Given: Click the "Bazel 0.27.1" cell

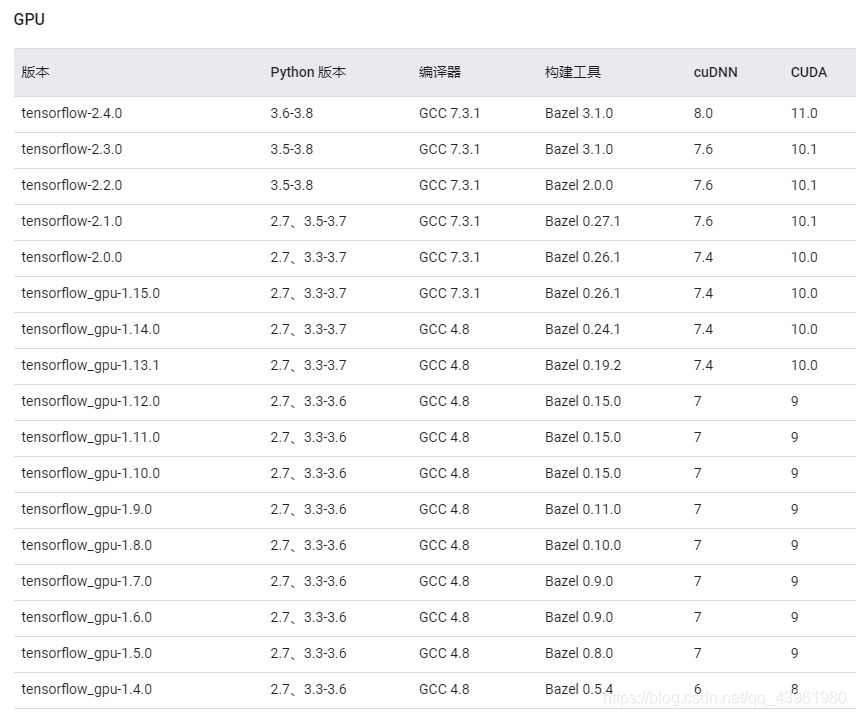Looking at the screenshot, I should point(582,221).
